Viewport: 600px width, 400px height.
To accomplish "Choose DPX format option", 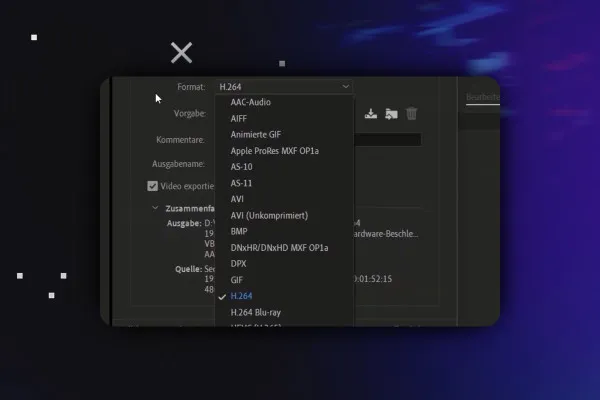I will point(238,264).
